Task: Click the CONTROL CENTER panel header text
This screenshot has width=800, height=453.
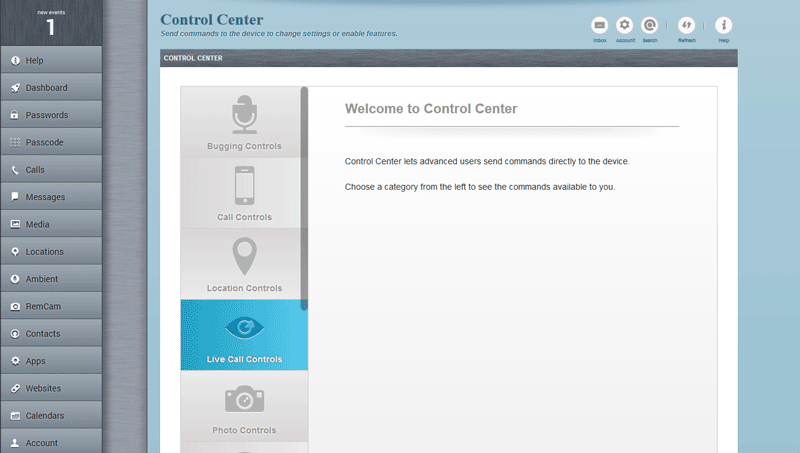Action: 193,58
